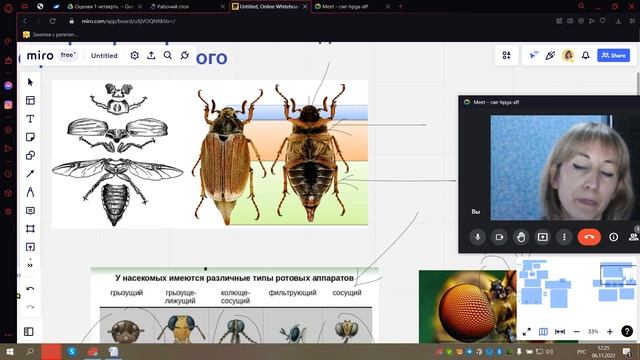Viewport: 640px width, 360px height.
Task: Switch to the Рабочий стол tab
Action: coord(186,7)
